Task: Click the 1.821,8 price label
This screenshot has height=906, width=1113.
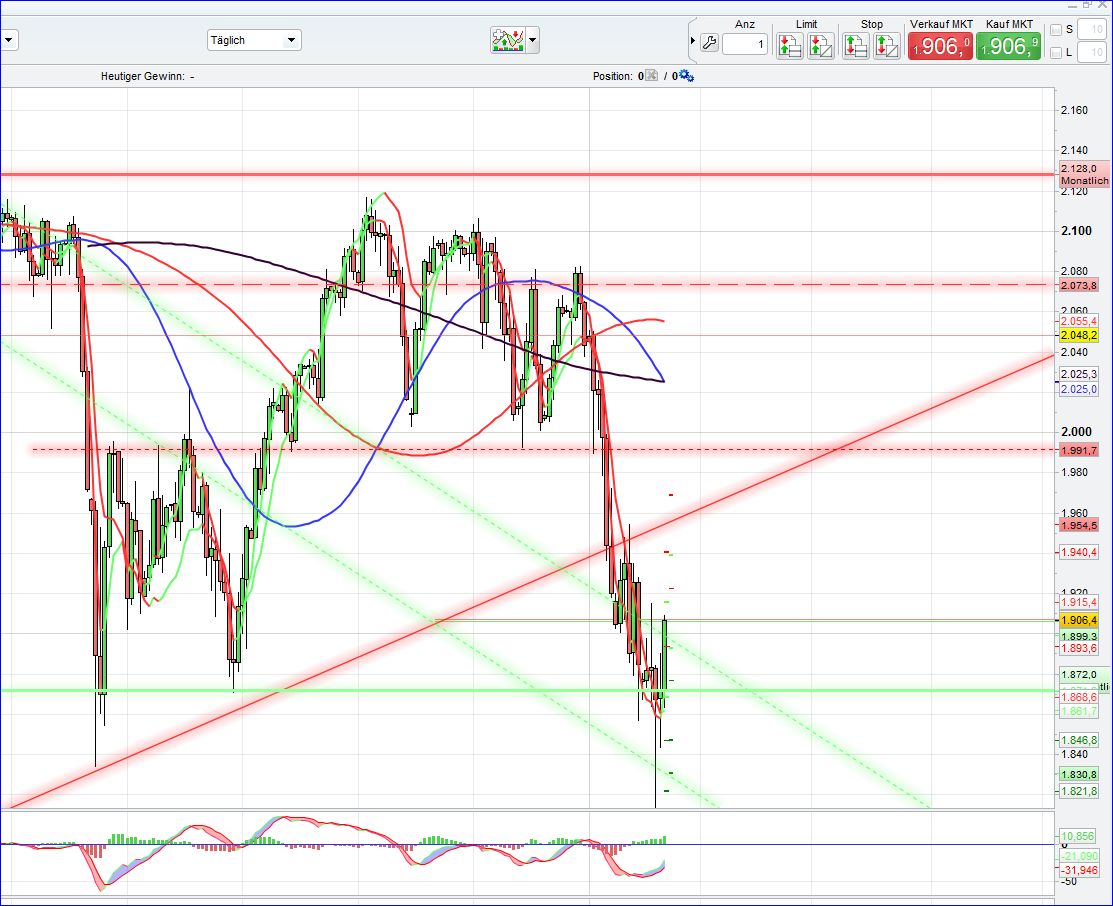Action: click(x=1078, y=791)
